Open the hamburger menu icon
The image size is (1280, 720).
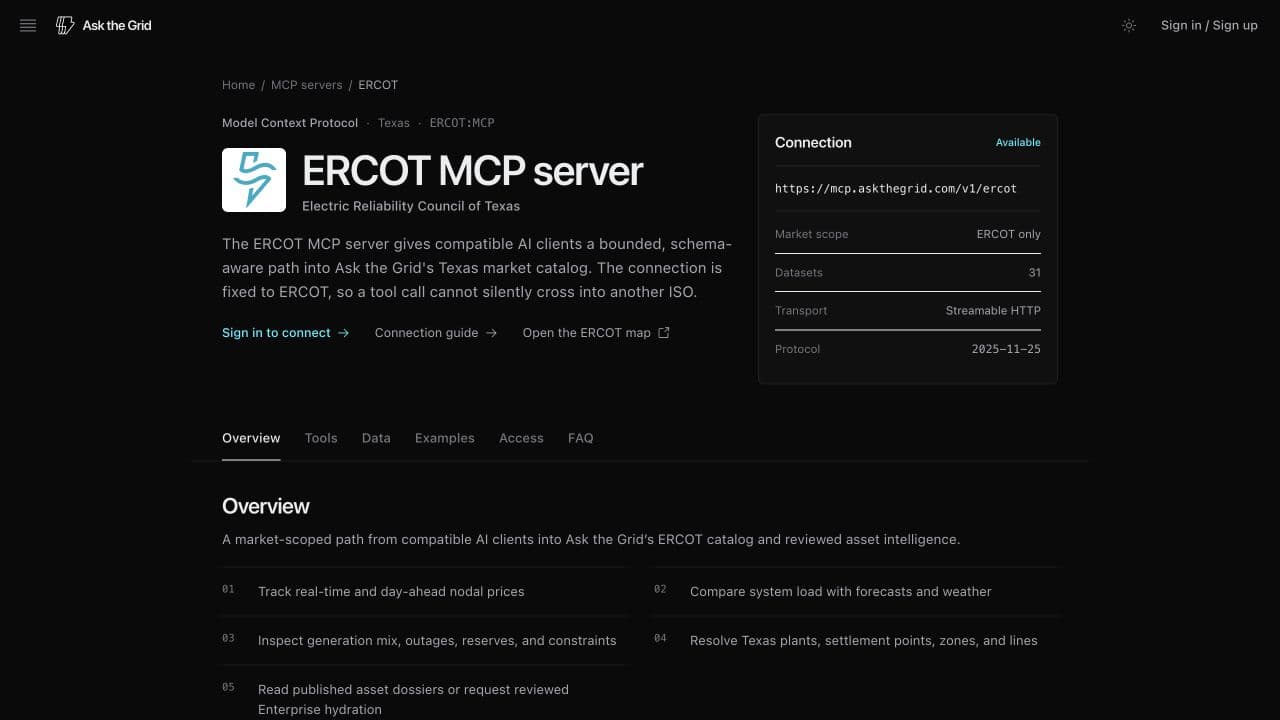28,26
